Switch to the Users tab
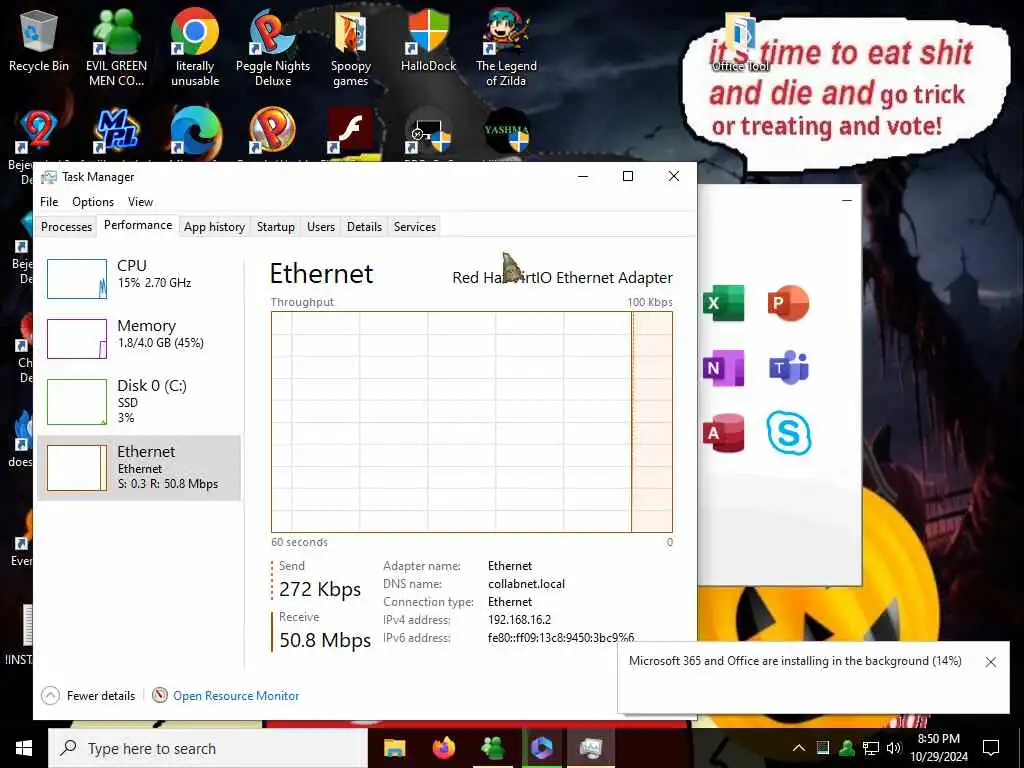 (321, 227)
